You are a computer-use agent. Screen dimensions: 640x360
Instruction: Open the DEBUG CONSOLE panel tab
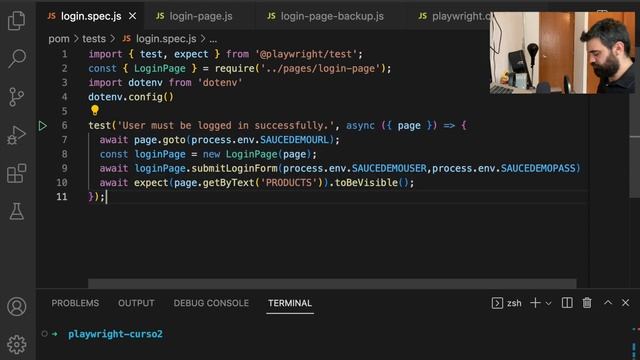[211, 303]
